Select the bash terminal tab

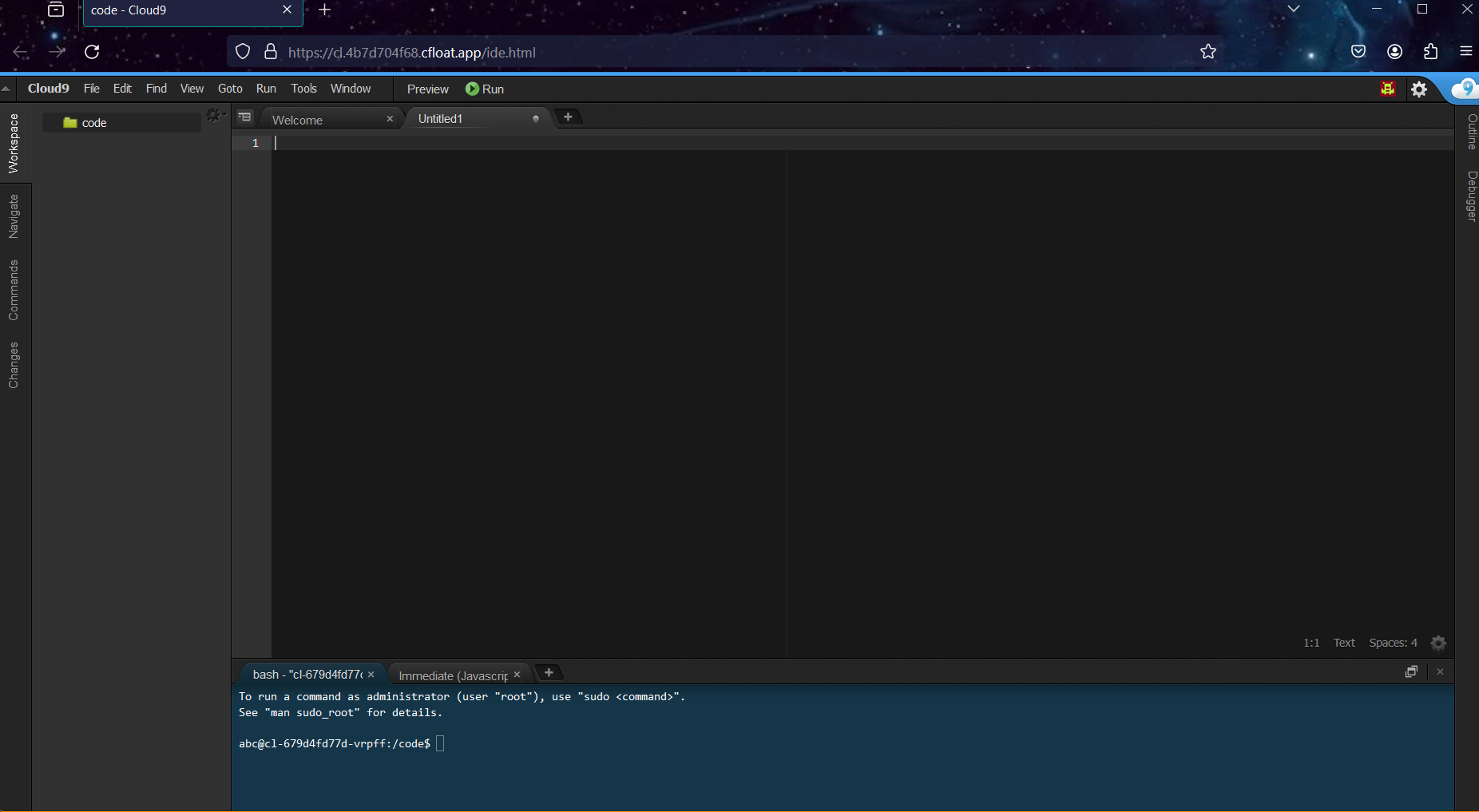(311, 675)
